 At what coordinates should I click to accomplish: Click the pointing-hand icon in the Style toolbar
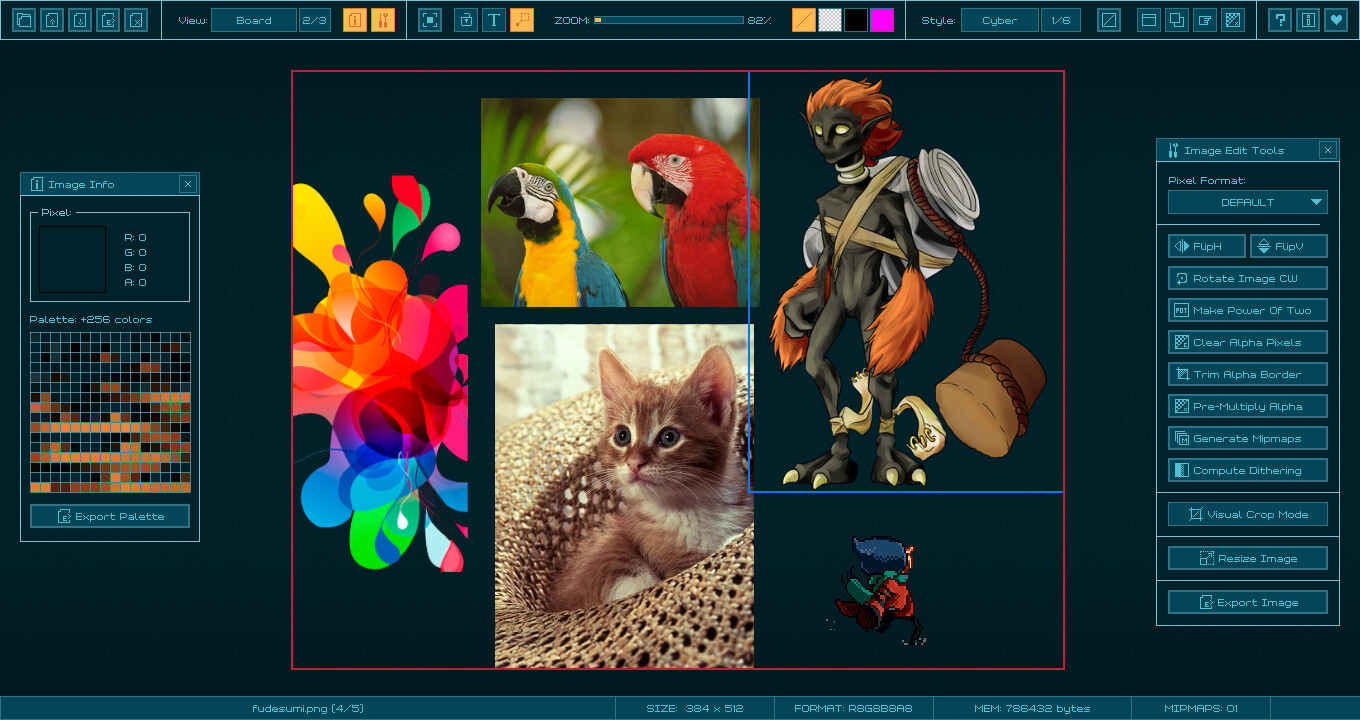[x=1204, y=19]
